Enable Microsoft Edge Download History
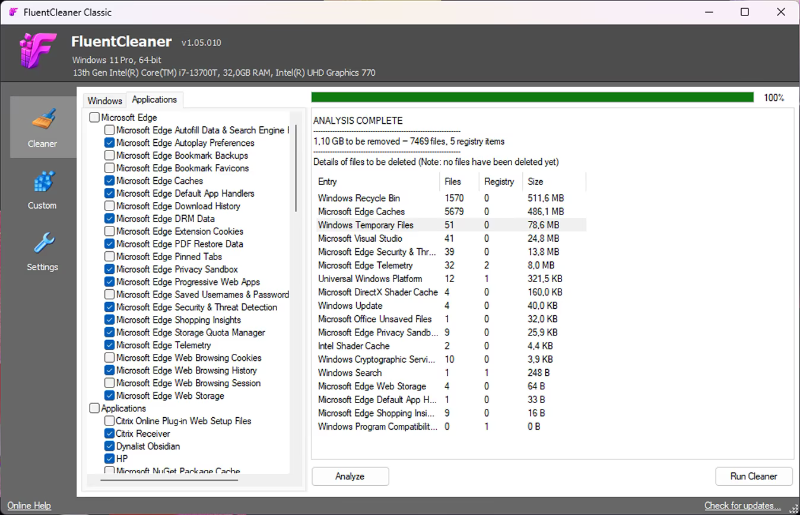This screenshot has height=515, width=800. click(x=109, y=206)
